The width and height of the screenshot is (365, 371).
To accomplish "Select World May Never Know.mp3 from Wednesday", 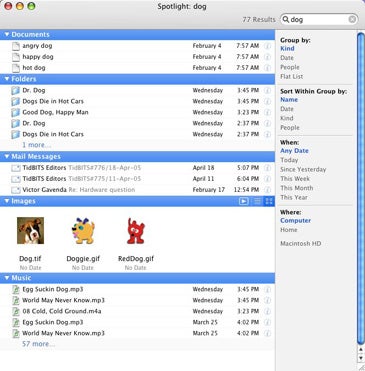I will pyautogui.click(x=137, y=300).
